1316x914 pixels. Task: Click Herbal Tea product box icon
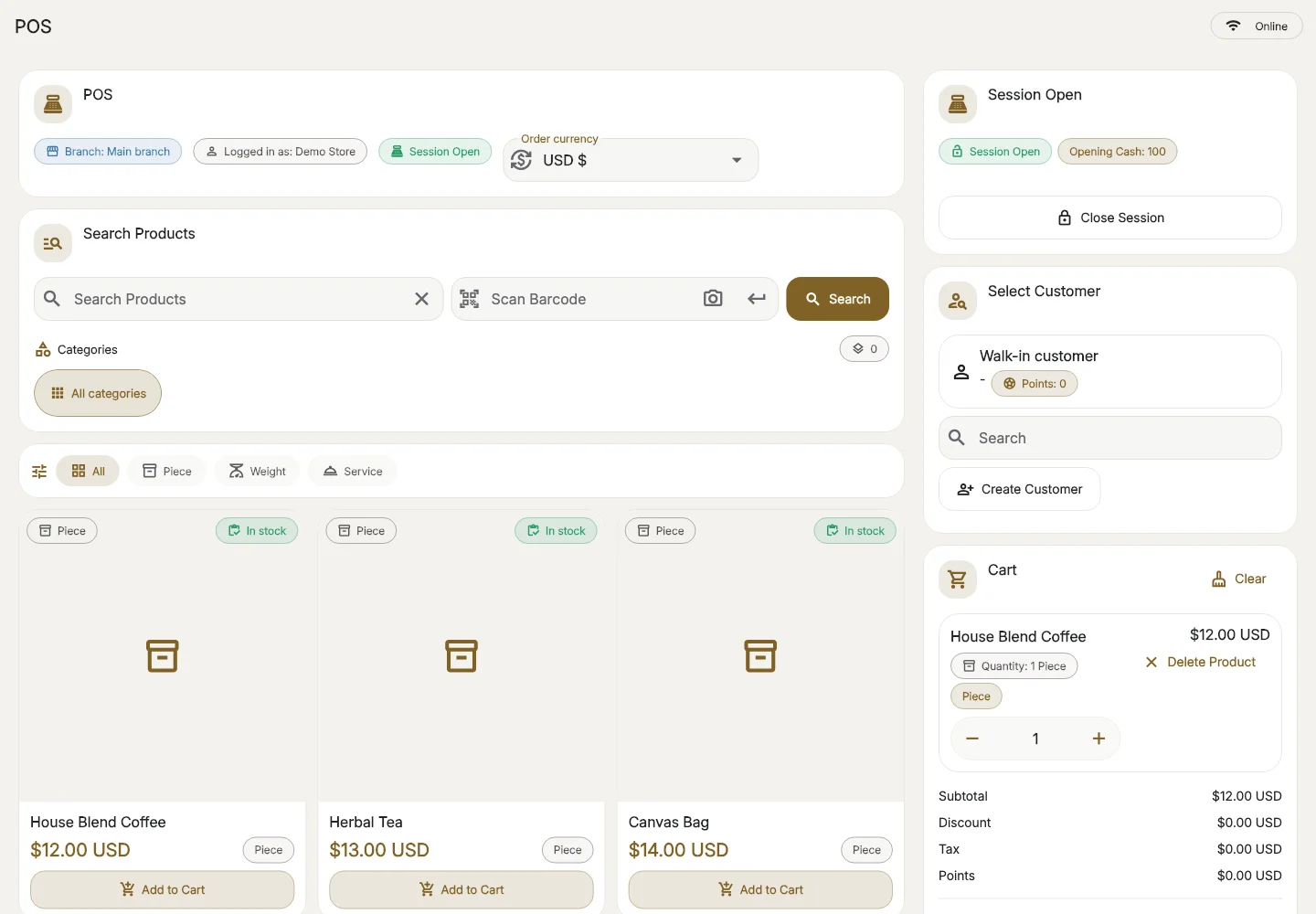462,656
